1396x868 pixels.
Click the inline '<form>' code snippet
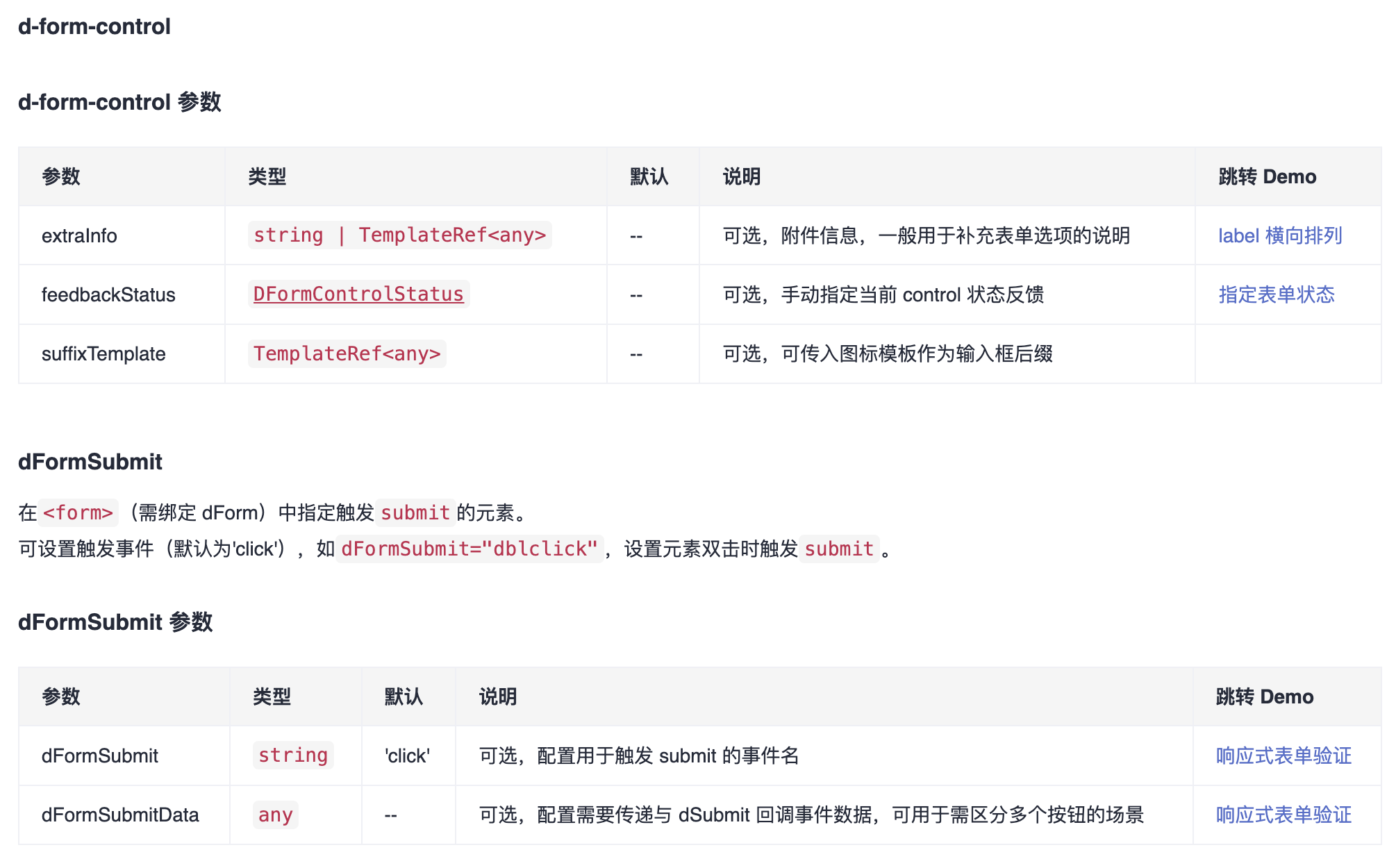(x=78, y=513)
